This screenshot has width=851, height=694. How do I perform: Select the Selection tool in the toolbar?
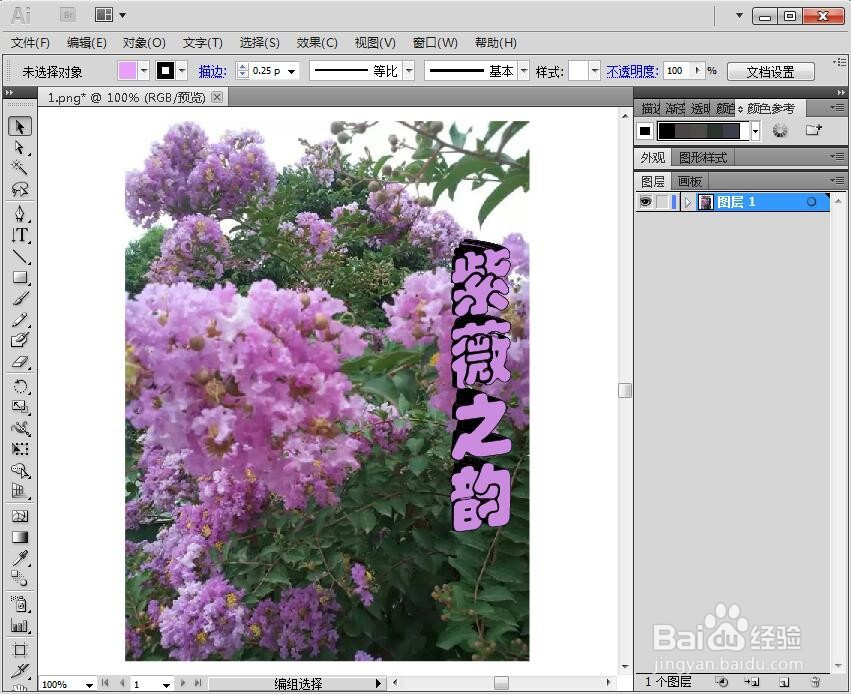point(20,126)
